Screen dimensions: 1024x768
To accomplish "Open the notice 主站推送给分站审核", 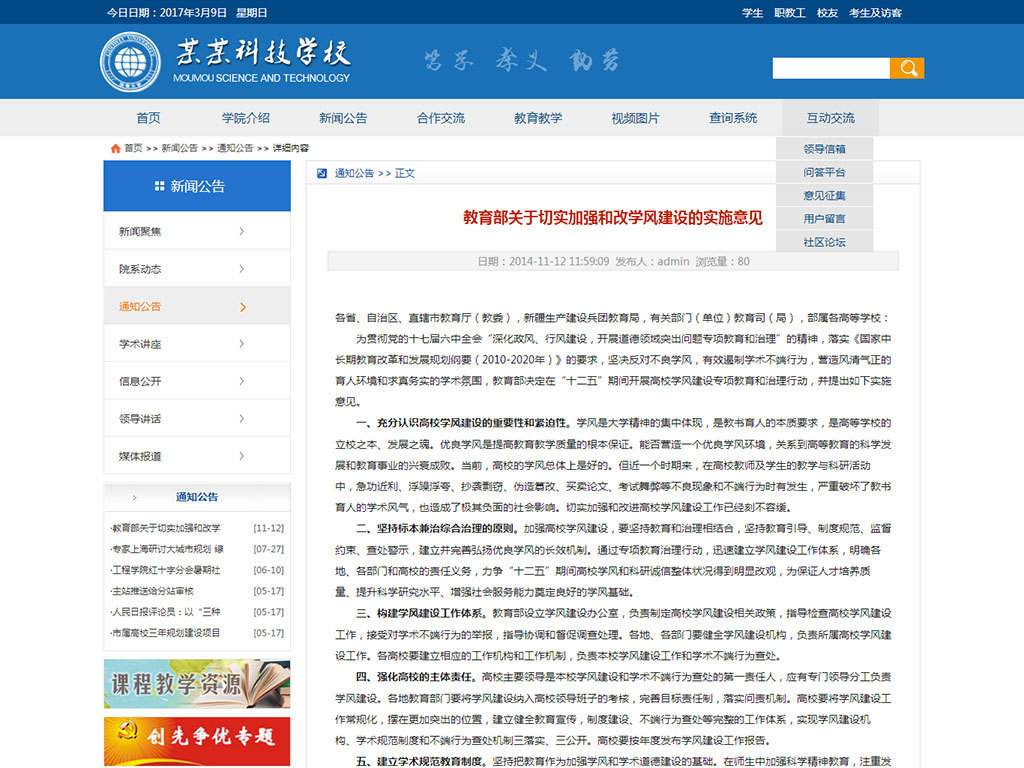I will coord(153,591).
